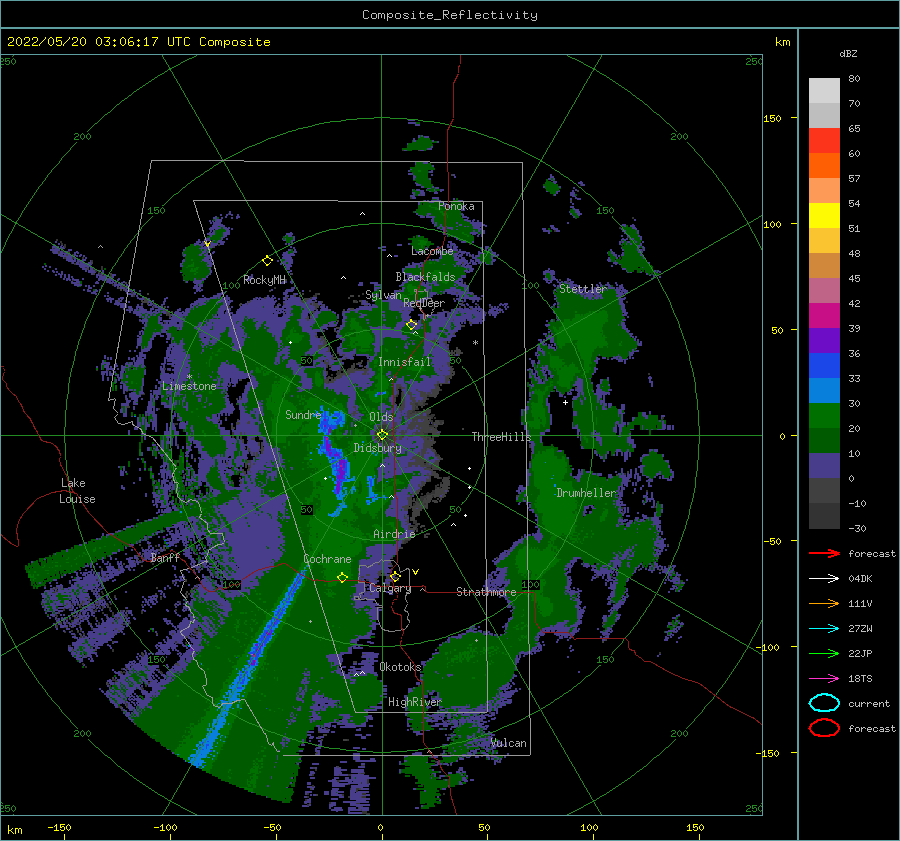Select the cyan 27ZW arrow icon
Image resolution: width=900 pixels, height=841 pixels.
click(x=824, y=629)
